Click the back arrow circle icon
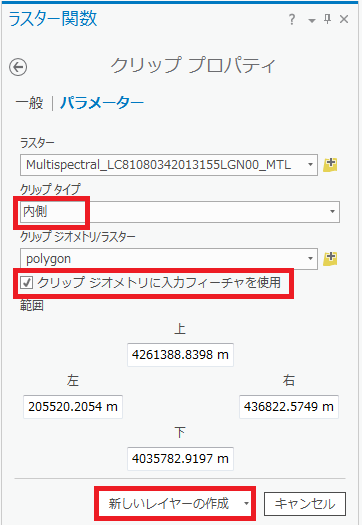This screenshot has height=525, width=362. pyautogui.click(x=18, y=67)
